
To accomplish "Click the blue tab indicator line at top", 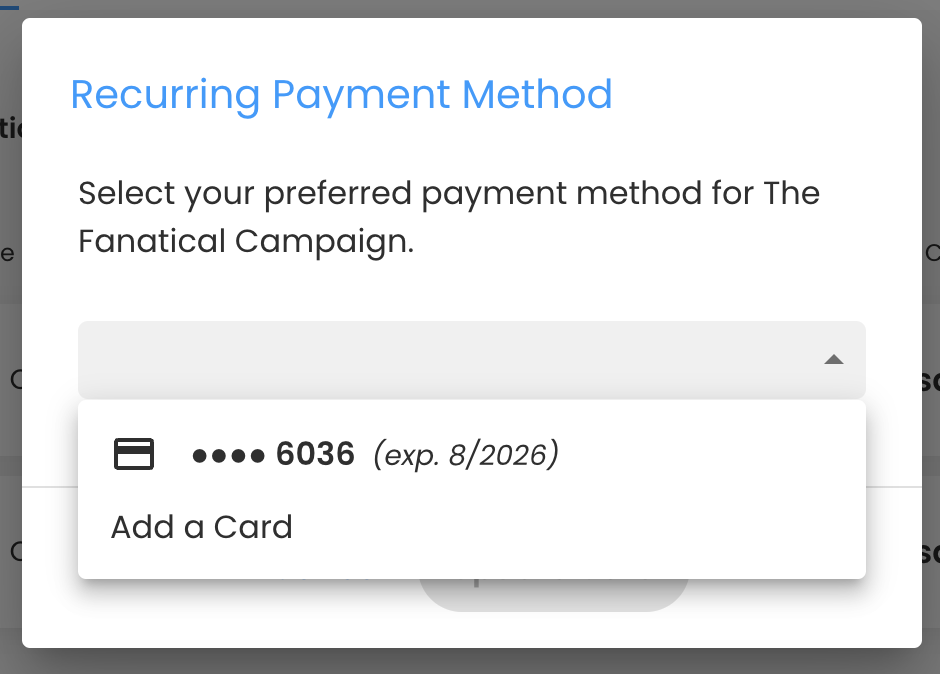I will click(10, 7).
